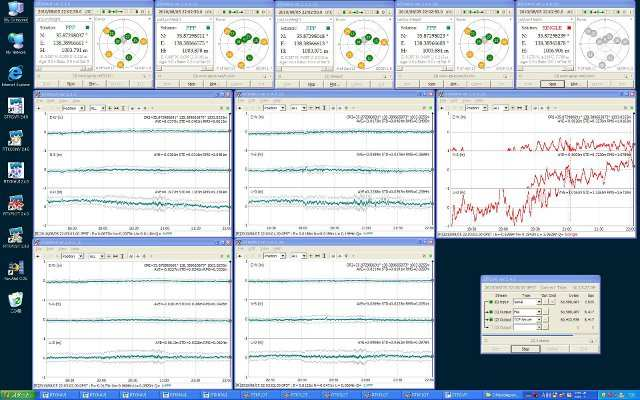Image resolution: width=640 pixels, height=400 pixels.
Task: Click the connect icon in top-middle RTKPLOT toolbar
Action: tap(240, 108)
